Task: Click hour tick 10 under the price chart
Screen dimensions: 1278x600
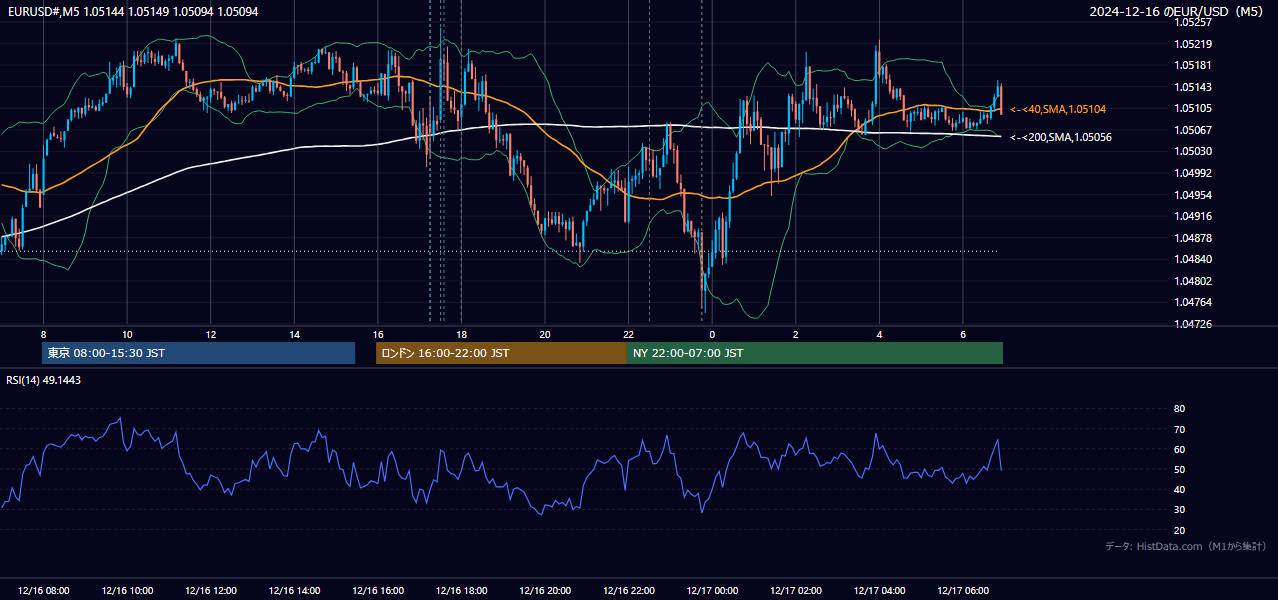Action: tap(127, 334)
